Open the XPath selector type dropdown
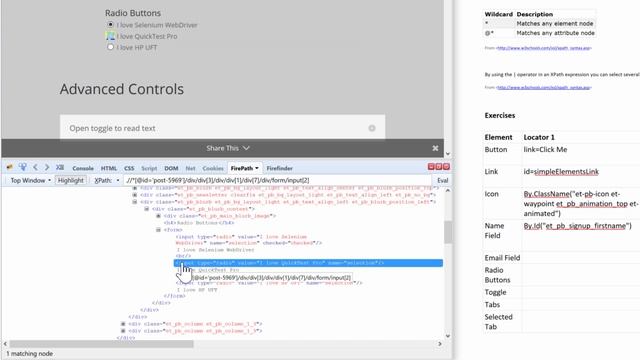 click(107, 180)
